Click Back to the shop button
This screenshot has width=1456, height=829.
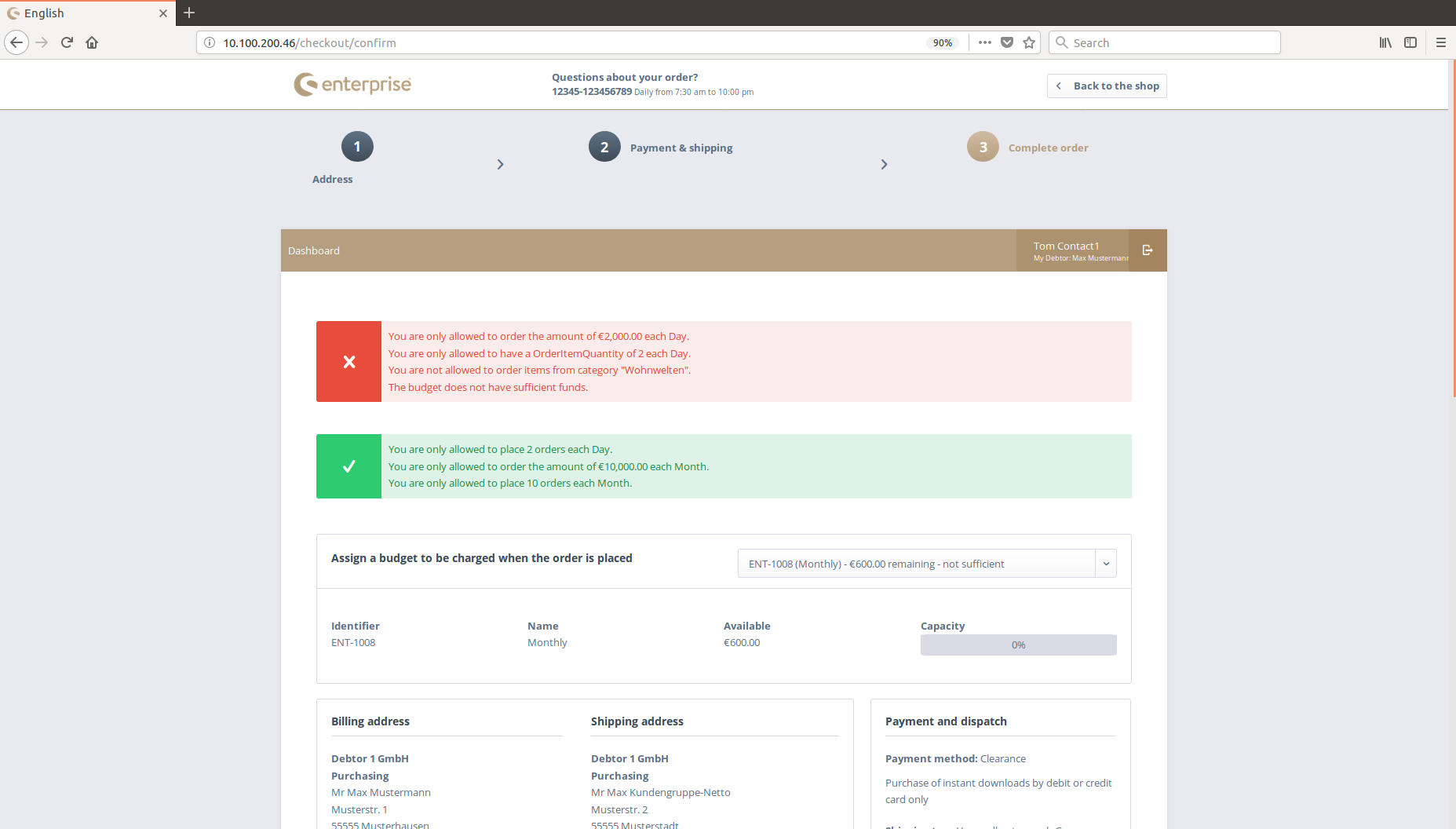pos(1107,86)
